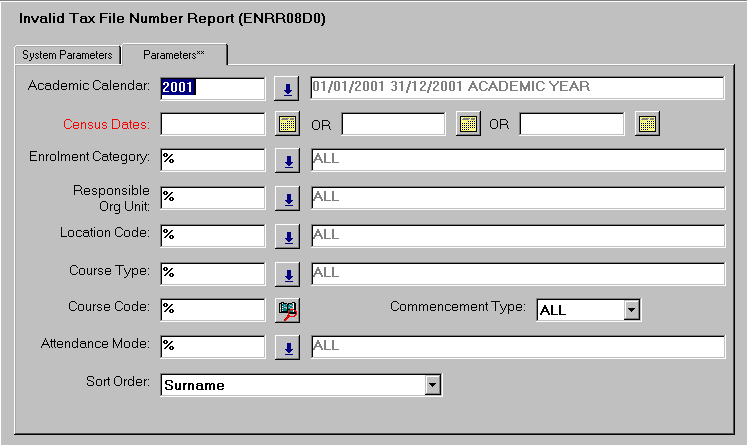Select the Parameters tab
Screen dimensions: 747x445
coord(173,54)
